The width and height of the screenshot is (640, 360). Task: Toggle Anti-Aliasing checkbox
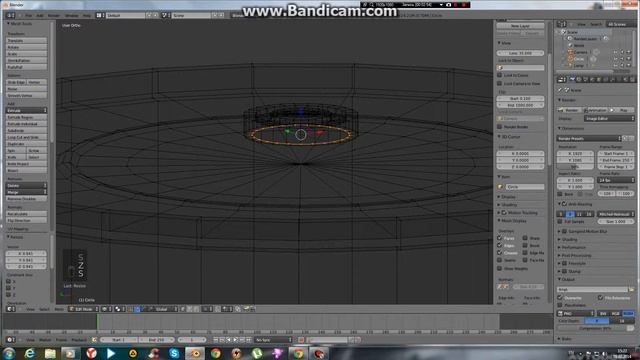pyautogui.click(x=565, y=204)
